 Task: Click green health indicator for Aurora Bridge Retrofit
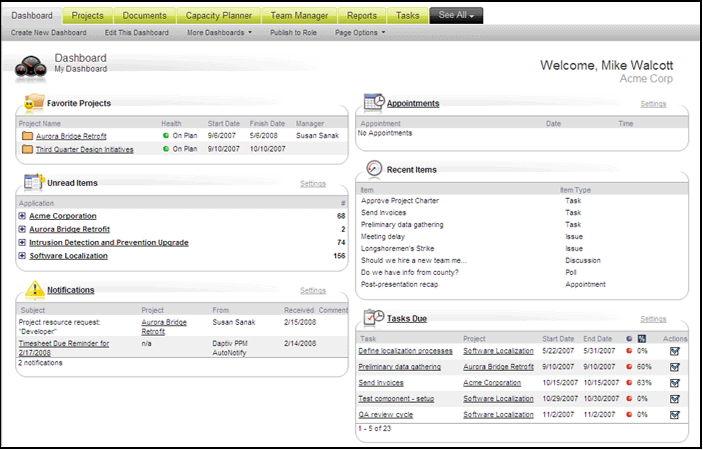tap(166, 135)
